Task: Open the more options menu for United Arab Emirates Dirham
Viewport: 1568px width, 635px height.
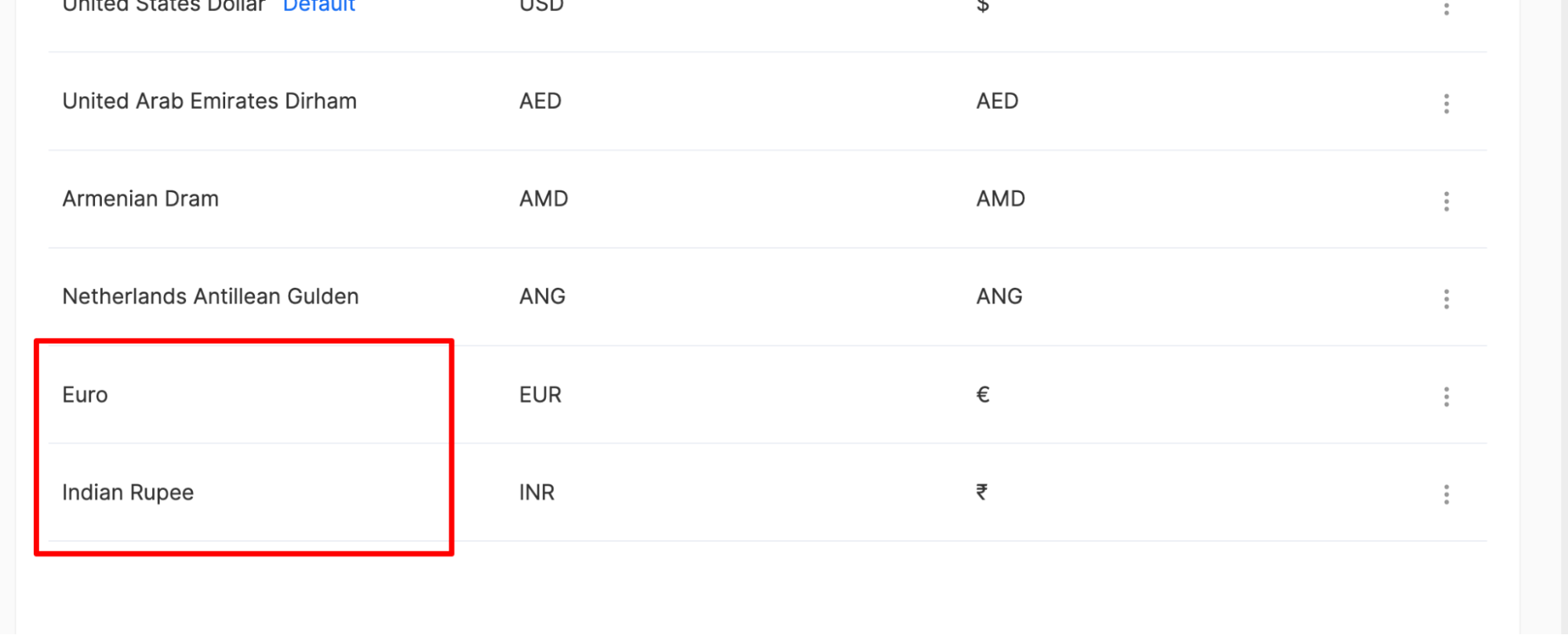Action: tap(1446, 103)
